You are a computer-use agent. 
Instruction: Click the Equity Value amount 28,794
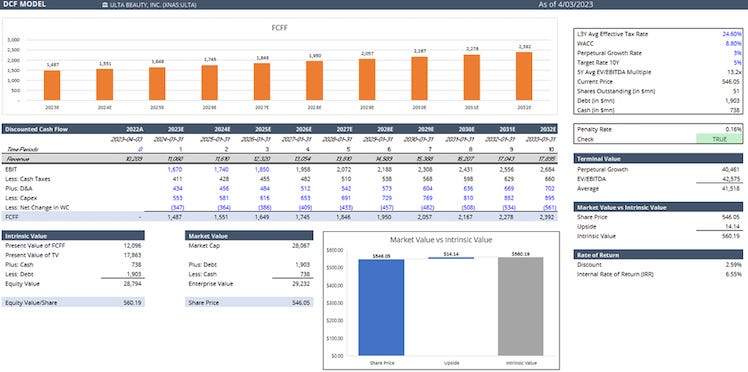point(132,284)
